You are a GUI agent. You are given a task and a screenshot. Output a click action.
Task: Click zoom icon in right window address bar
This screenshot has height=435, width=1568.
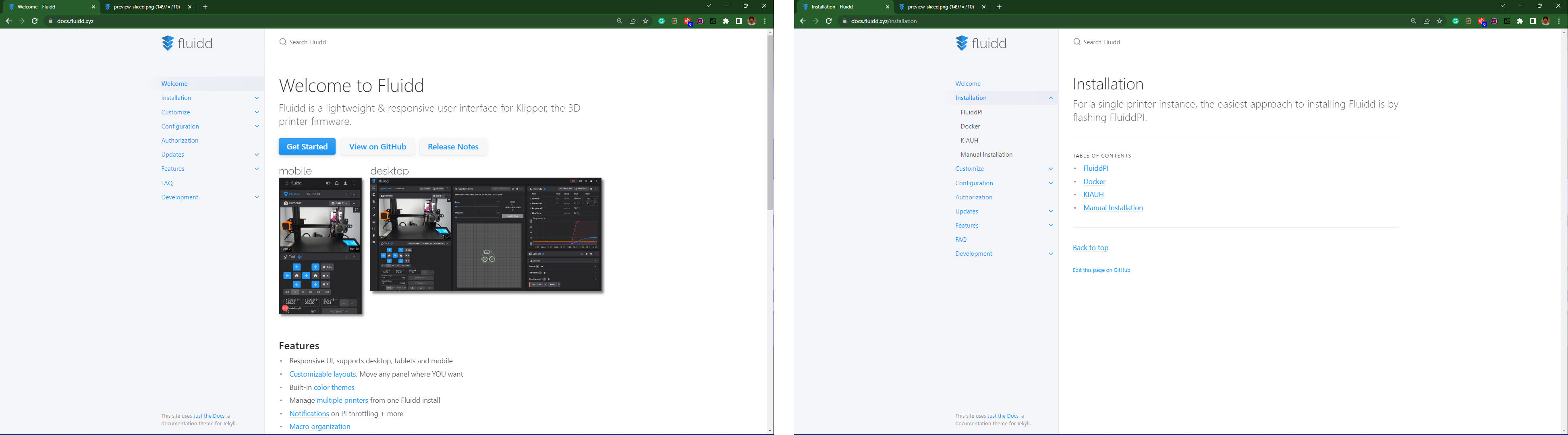[x=1414, y=21]
